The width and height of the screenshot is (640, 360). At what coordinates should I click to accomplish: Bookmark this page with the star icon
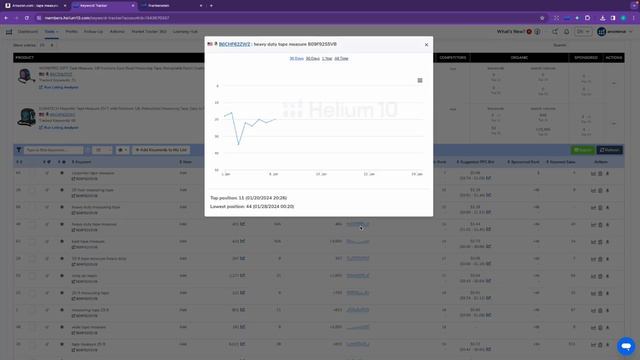tap(542, 18)
